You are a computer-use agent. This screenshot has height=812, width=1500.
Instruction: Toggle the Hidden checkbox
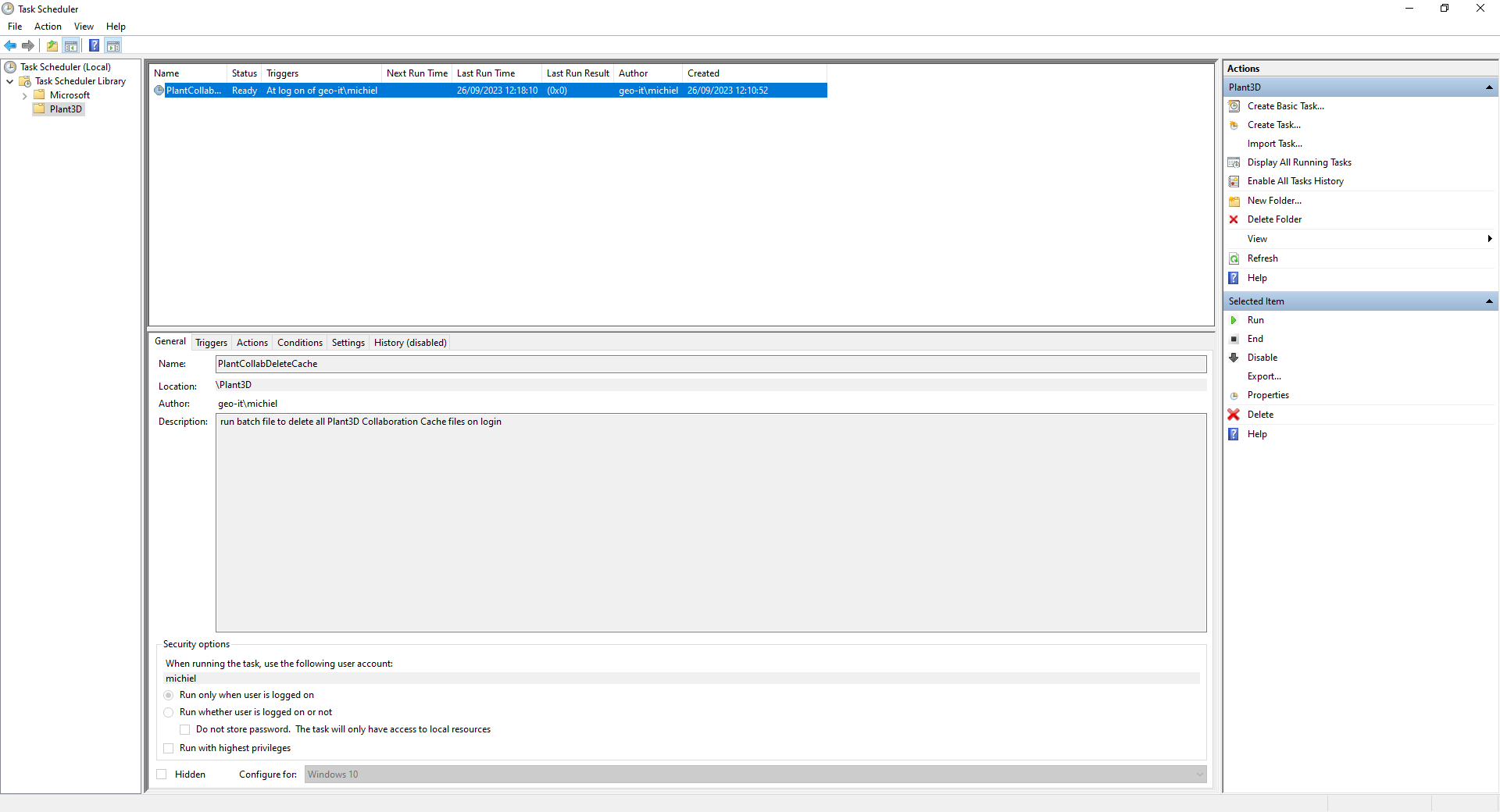coord(162,775)
